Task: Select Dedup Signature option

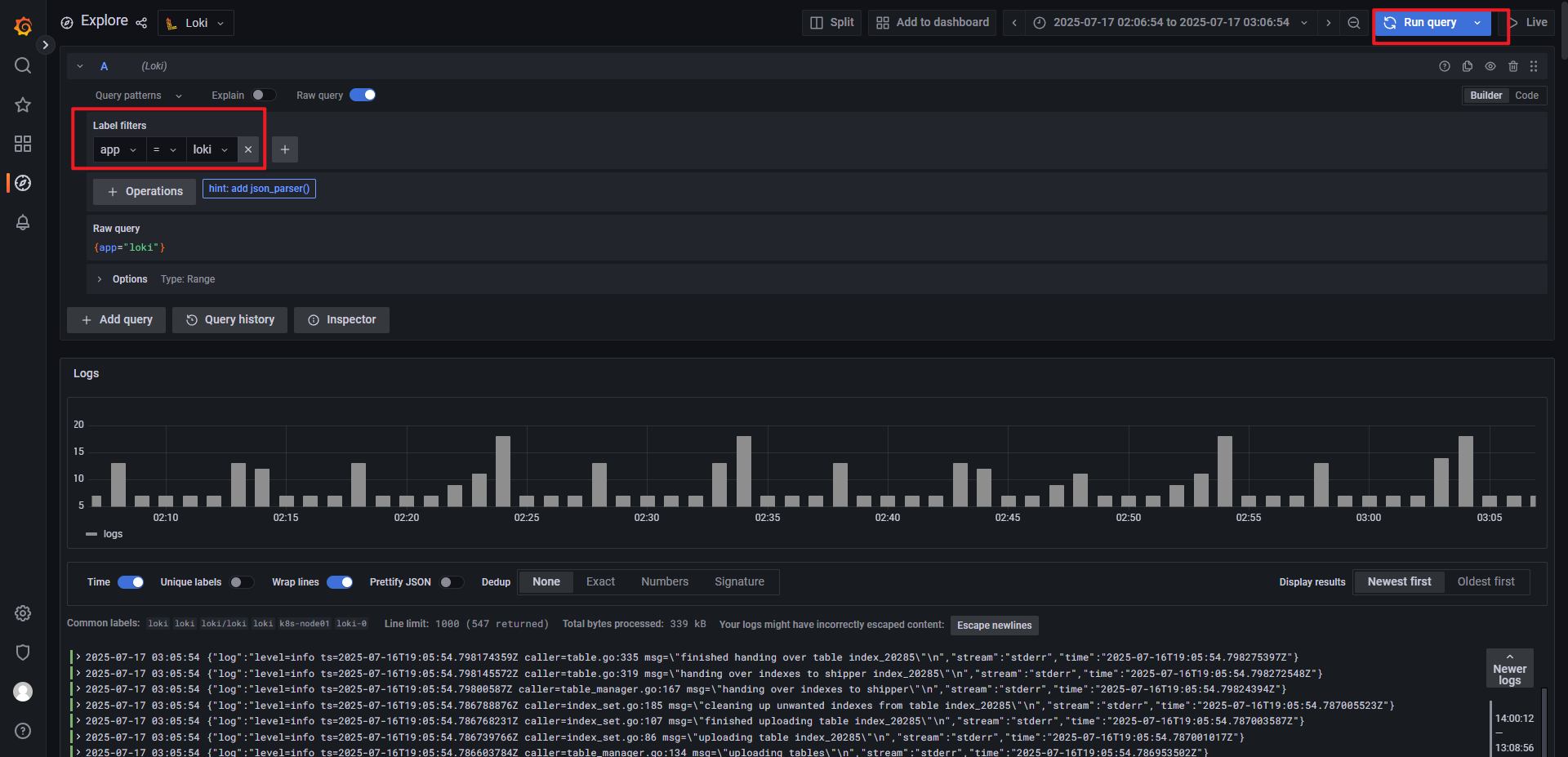Action: click(x=739, y=582)
